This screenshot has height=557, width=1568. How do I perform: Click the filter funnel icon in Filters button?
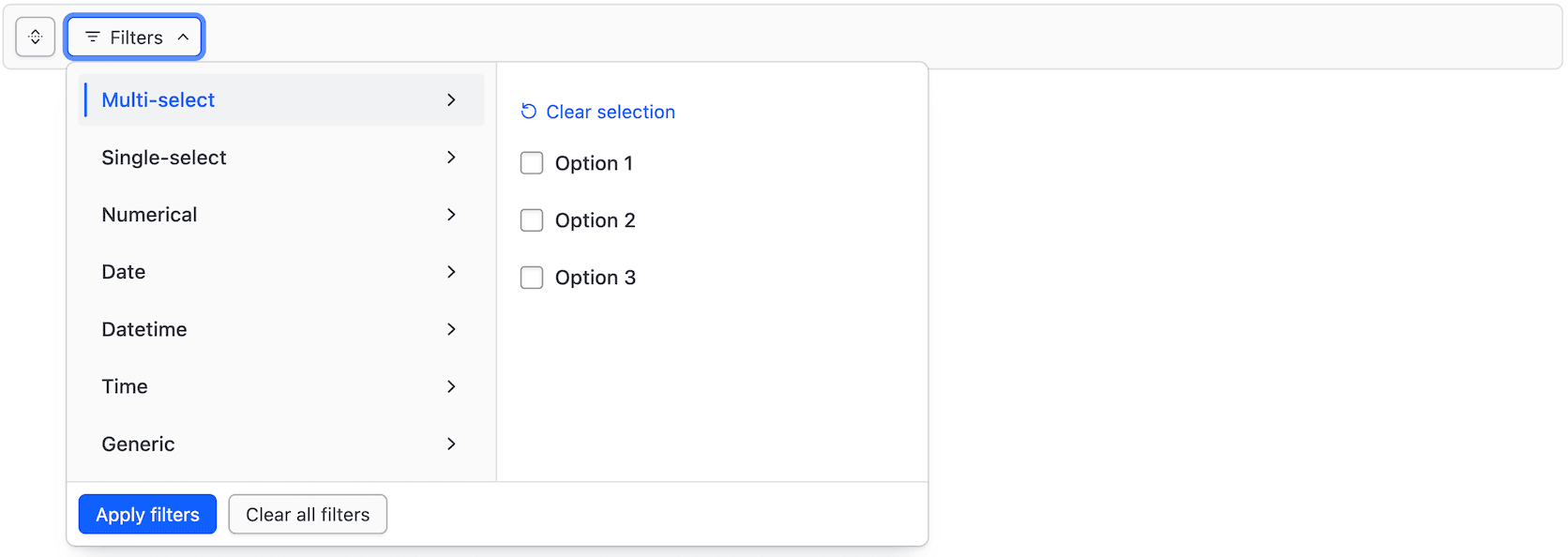tap(92, 37)
